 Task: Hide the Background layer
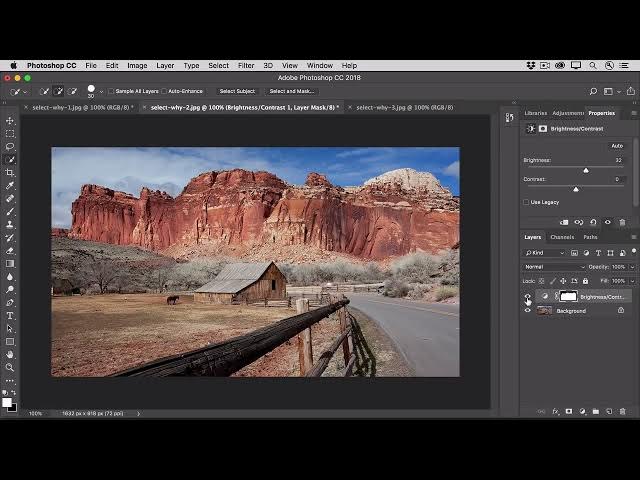coord(528,310)
